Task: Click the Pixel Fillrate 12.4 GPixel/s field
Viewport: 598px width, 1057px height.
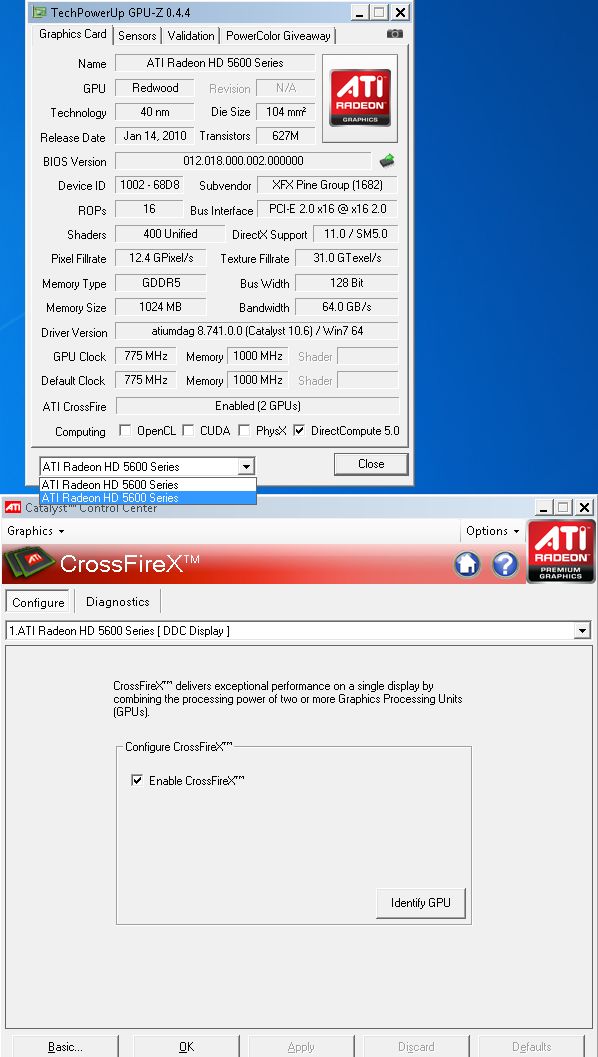Action: [160, 258]
